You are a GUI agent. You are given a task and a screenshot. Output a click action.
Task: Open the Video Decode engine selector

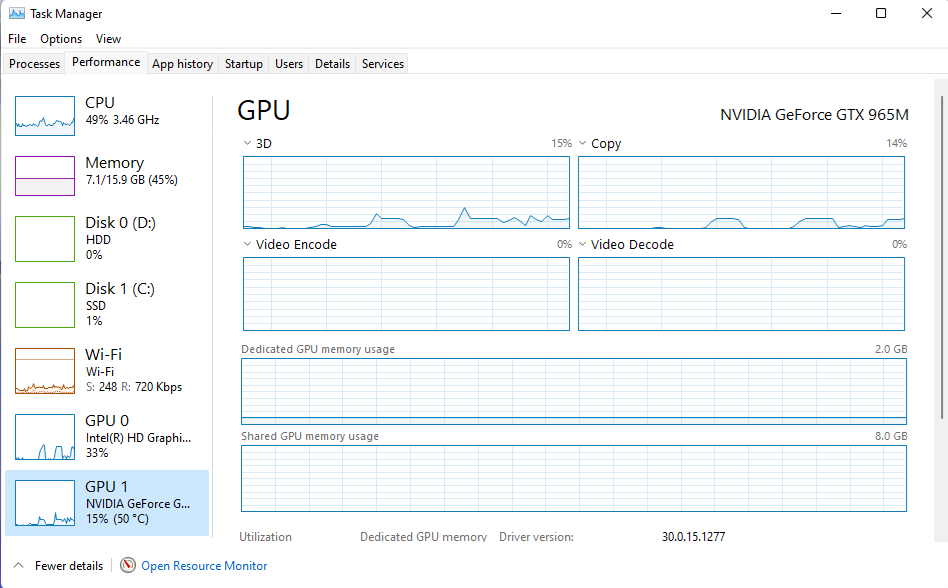pyautogui.click(x=583, y=244)
